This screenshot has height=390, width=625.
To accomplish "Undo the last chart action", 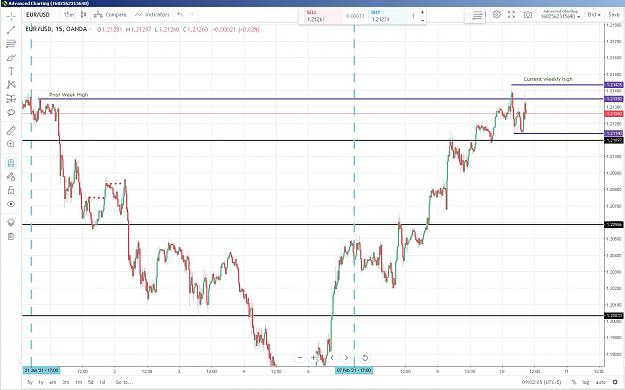I will [x=180, y=15].
